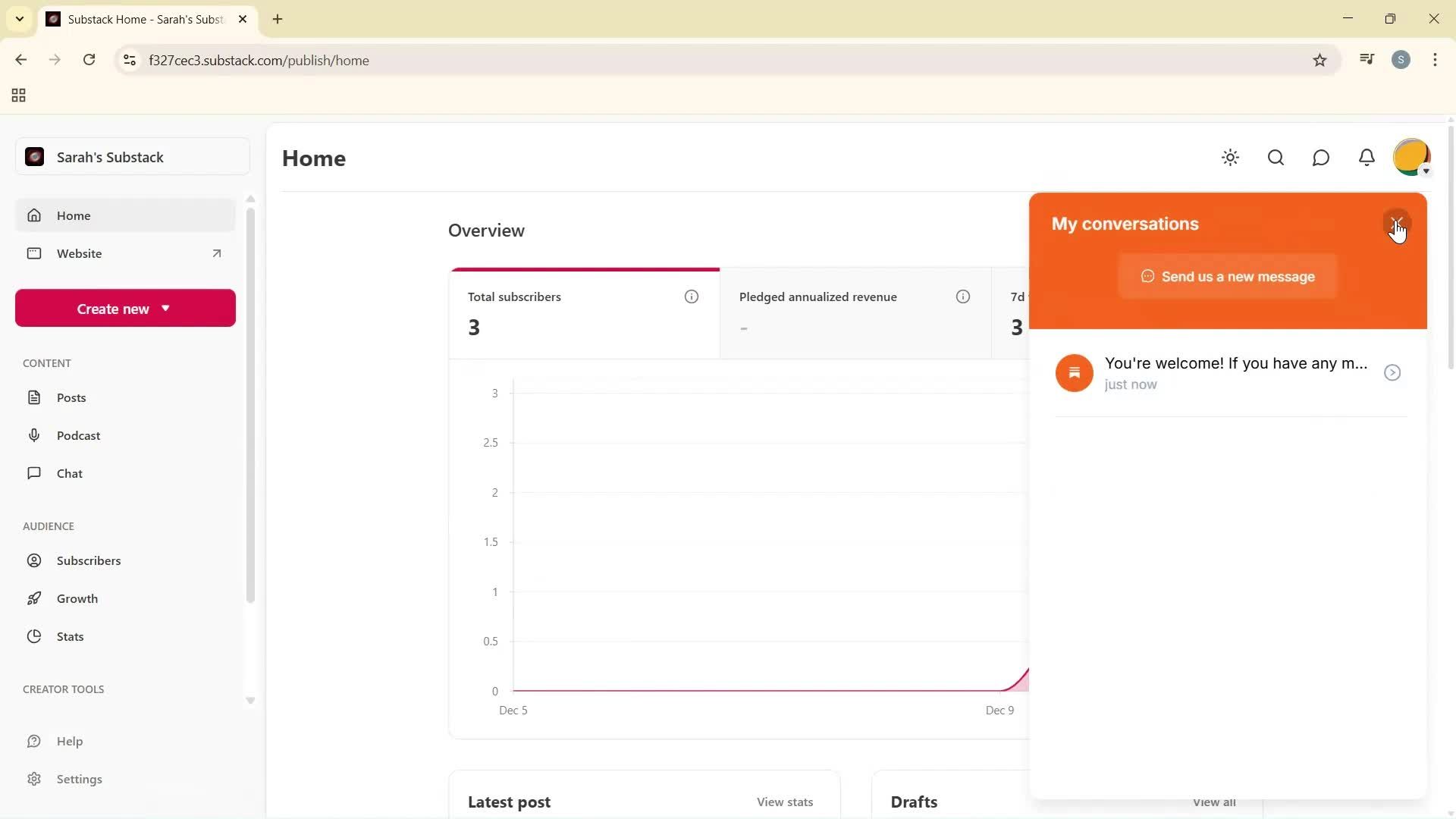Screen dimensions: 1456x819
Task: Click Send us a new message
Action: click(1227, 276)
